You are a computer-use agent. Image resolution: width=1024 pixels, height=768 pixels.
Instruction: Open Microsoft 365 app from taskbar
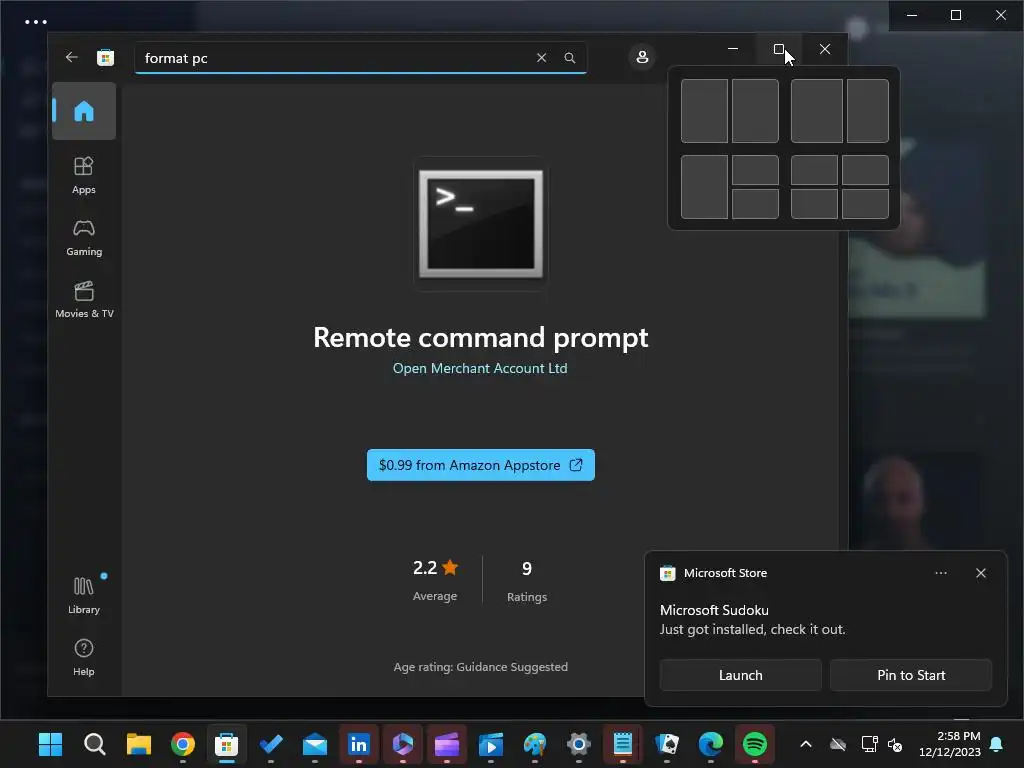pos(403,744)
